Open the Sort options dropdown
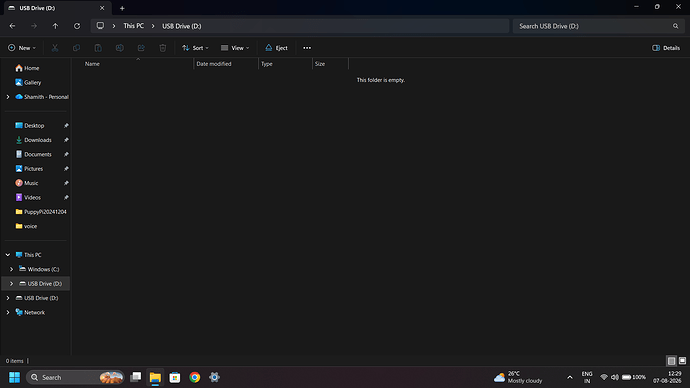 [195, 48]
